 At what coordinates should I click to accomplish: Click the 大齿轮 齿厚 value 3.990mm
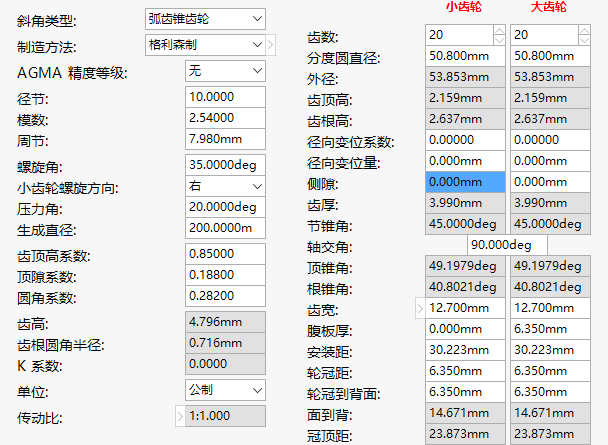click(x=551, y=203)
